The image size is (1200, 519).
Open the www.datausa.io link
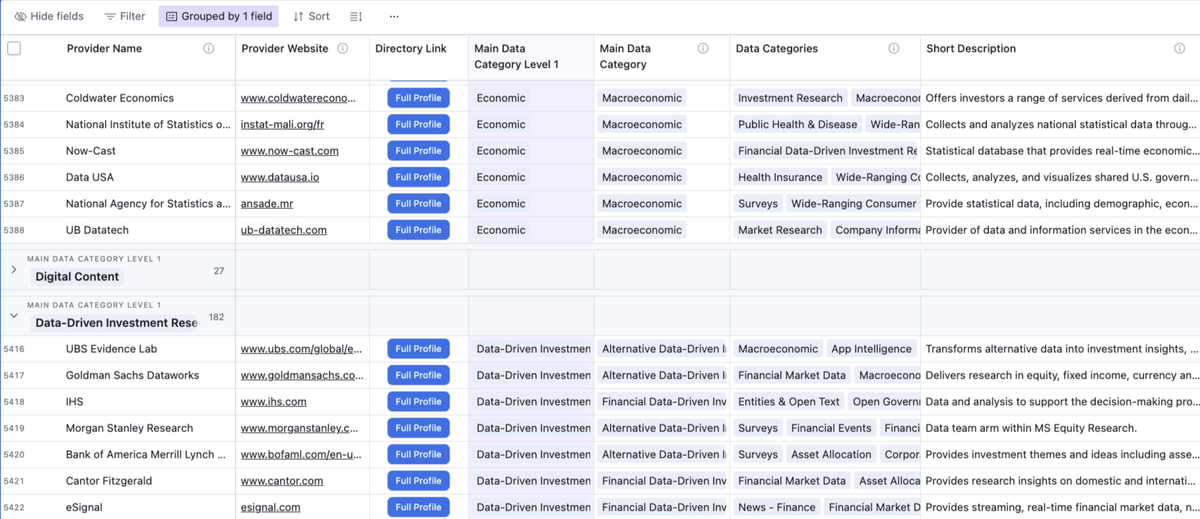coord(280,177)
